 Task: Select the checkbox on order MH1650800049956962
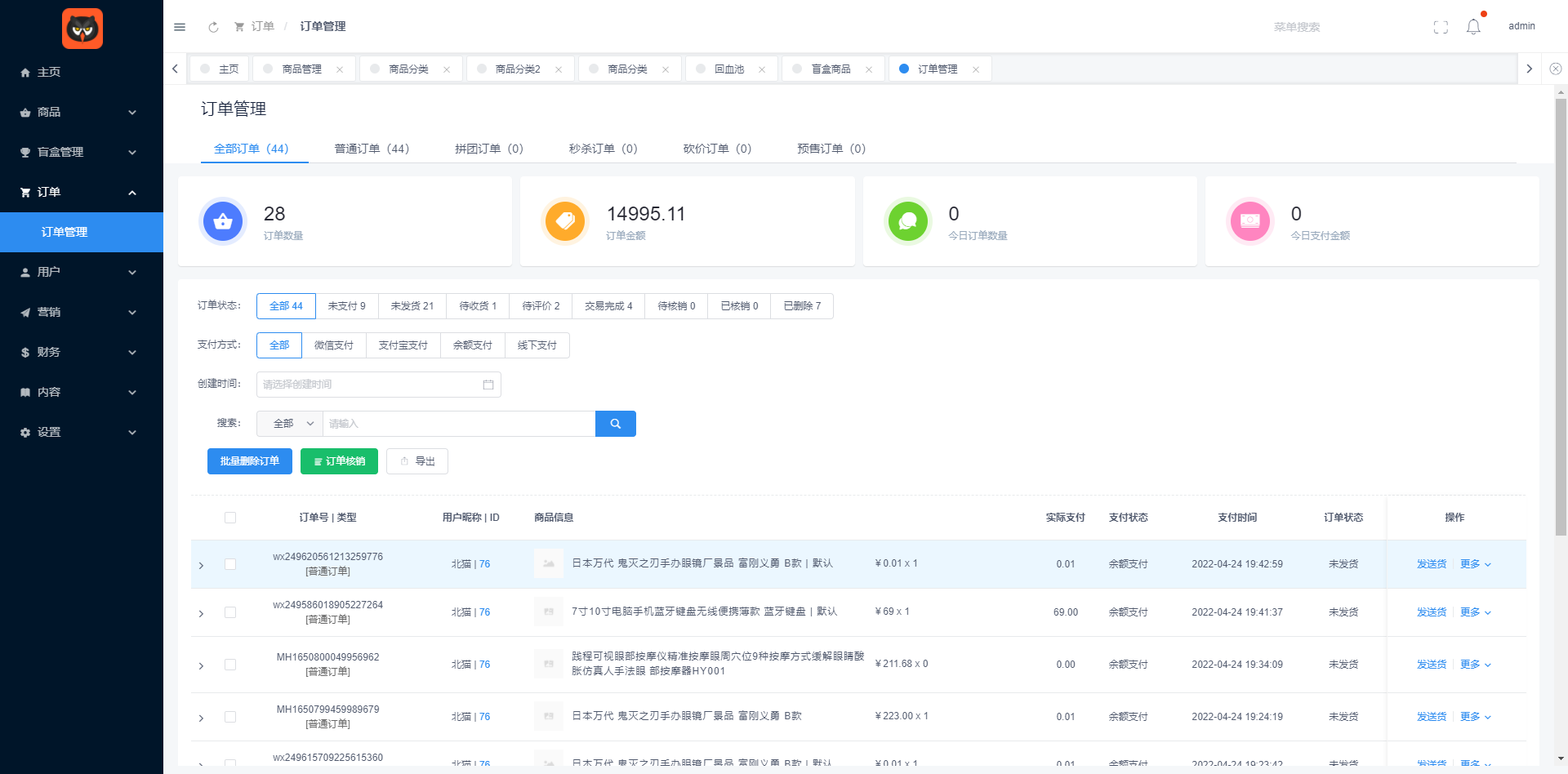pos(230,664)
